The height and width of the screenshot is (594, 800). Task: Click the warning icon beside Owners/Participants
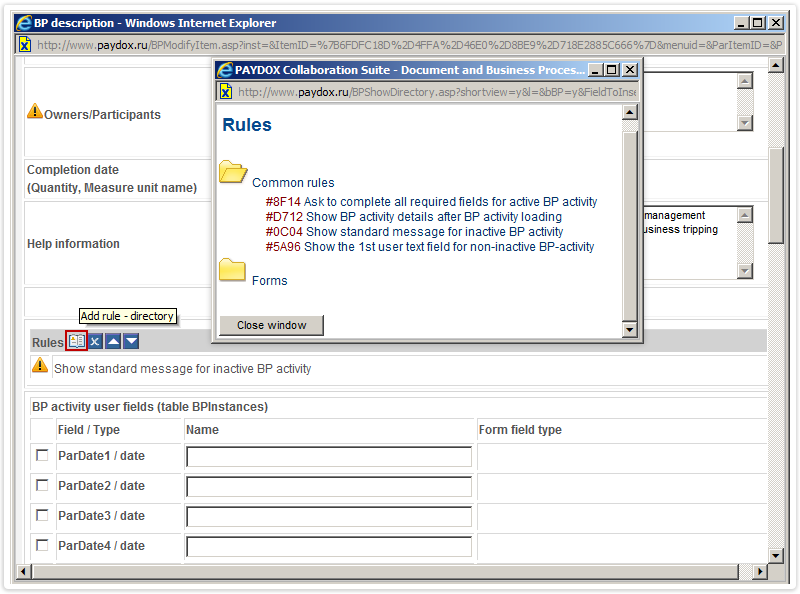coord(35,111)
